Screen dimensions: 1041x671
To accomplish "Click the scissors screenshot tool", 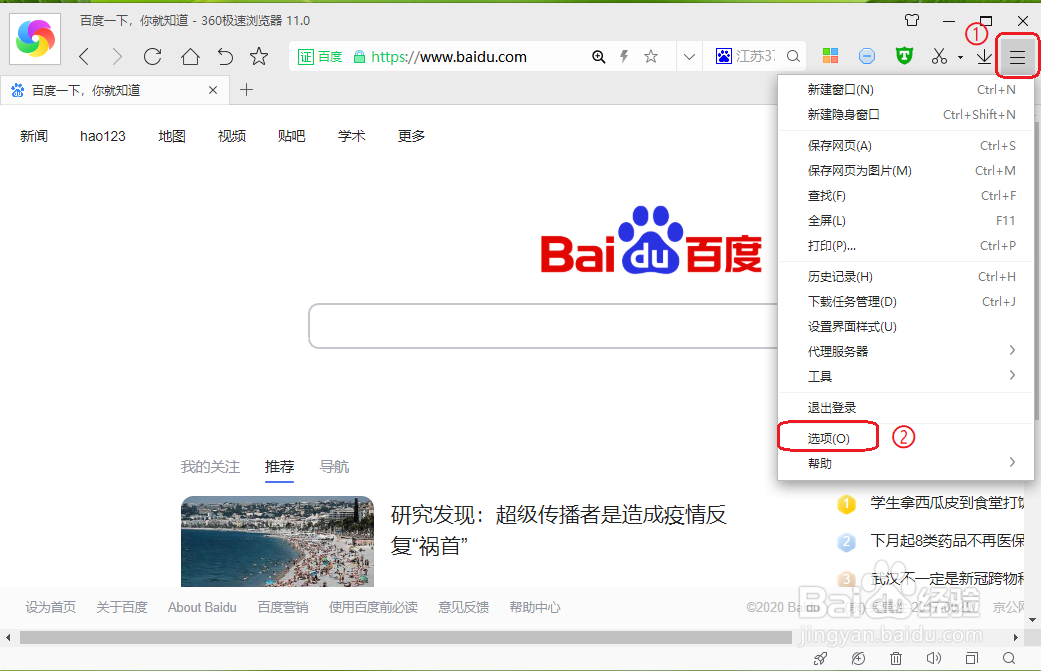I will (x=939, y=56).
